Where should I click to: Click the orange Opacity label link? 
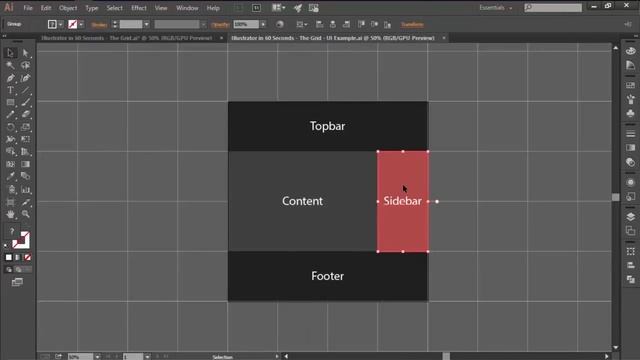tap(220, 24)
